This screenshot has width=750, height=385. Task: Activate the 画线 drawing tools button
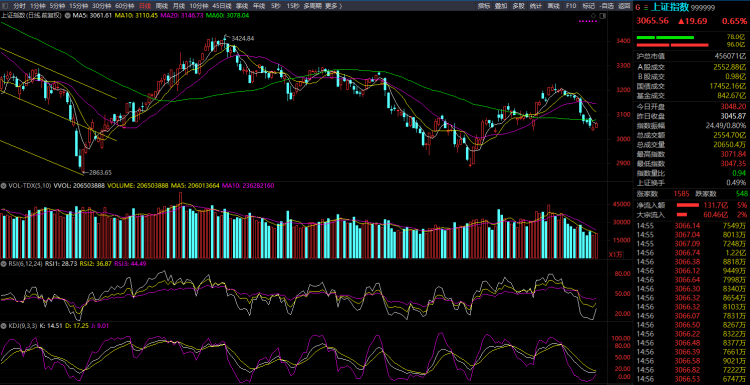click(x=553, y=6)
